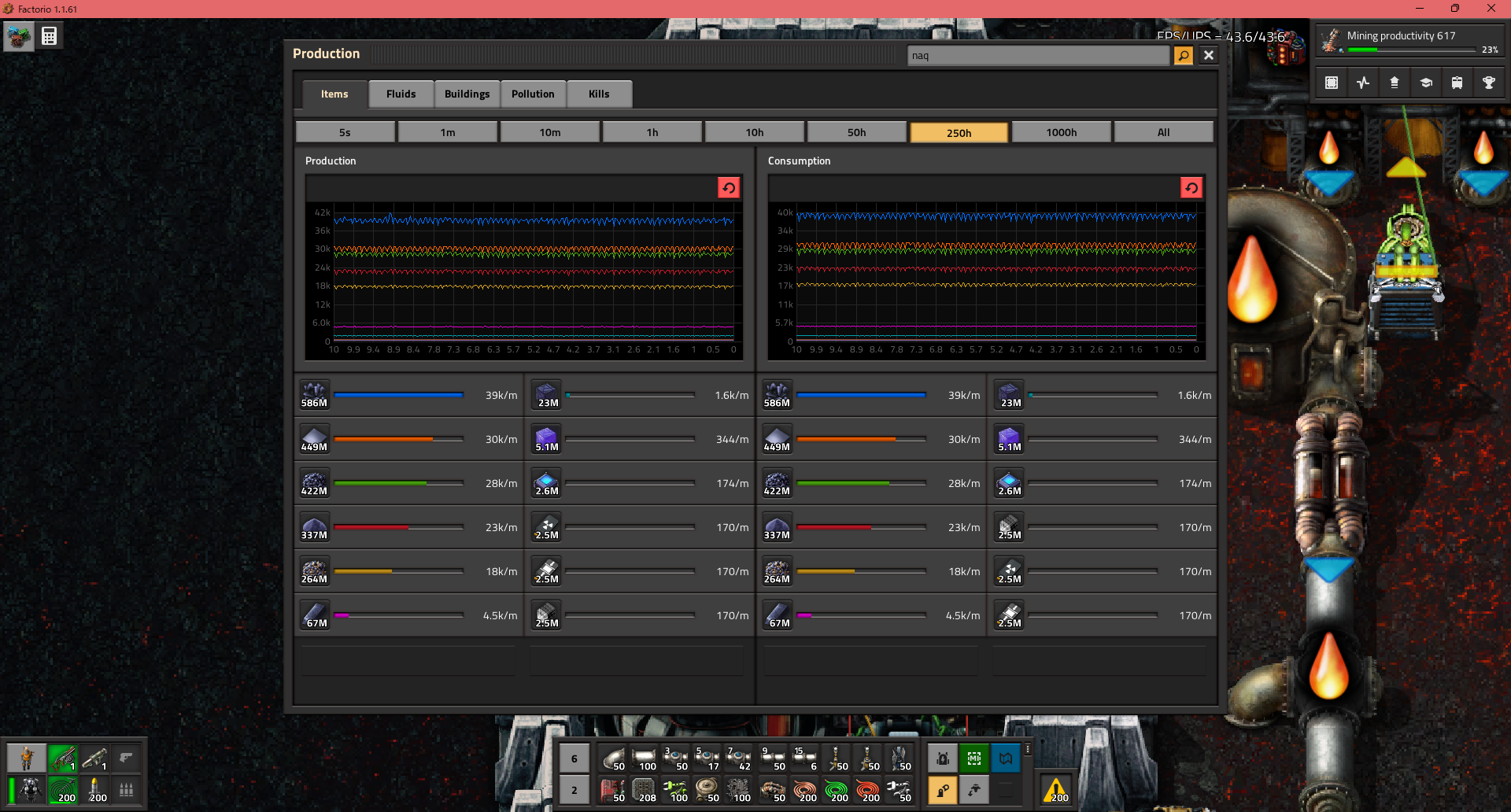Click the 'naq' search field
Viewport: 1511px width, 812px height.
(x=1039, y=55)
